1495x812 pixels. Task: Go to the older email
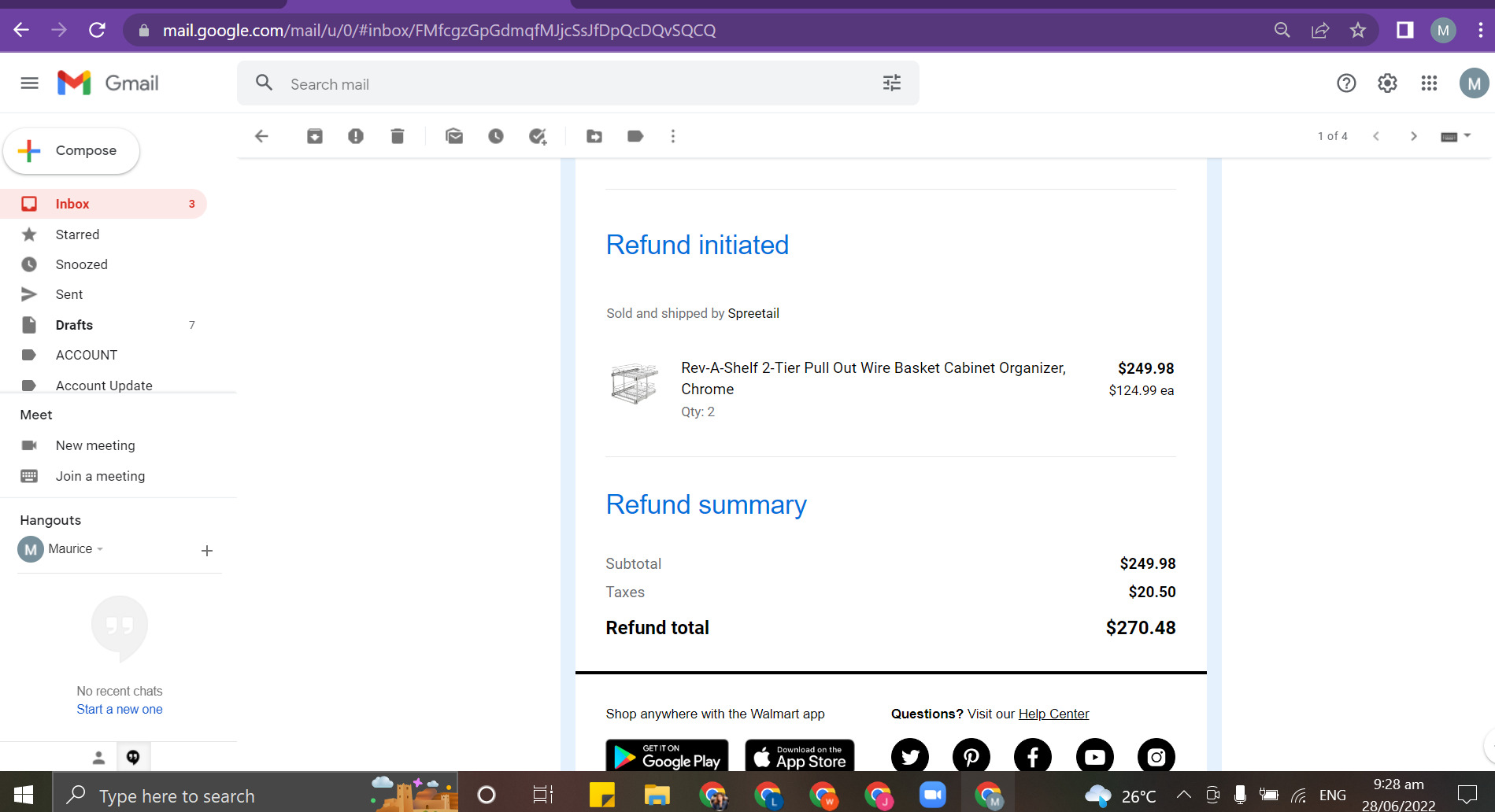[x=1414, y=136]
